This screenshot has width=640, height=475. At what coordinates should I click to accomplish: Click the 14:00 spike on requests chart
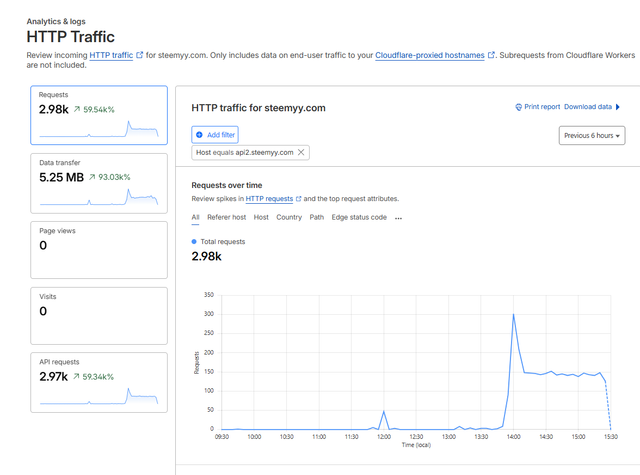[x=513, y=315]
